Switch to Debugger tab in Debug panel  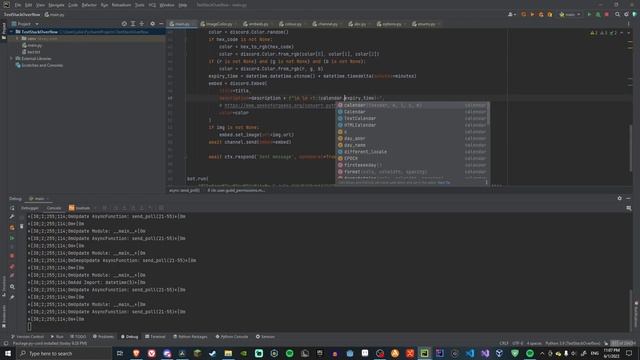(30, 208)
